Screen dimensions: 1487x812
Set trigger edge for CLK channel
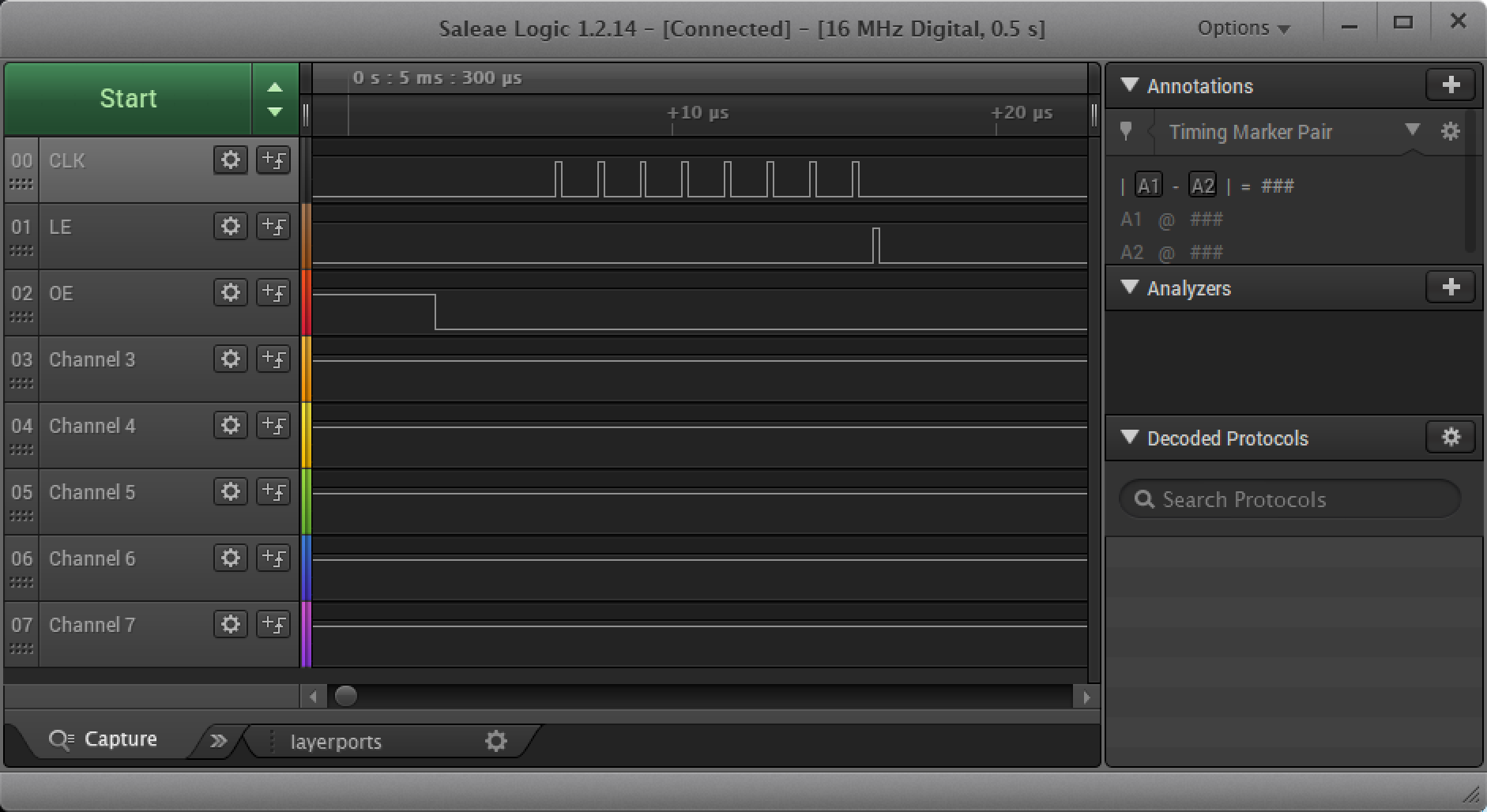click(273, 160)
